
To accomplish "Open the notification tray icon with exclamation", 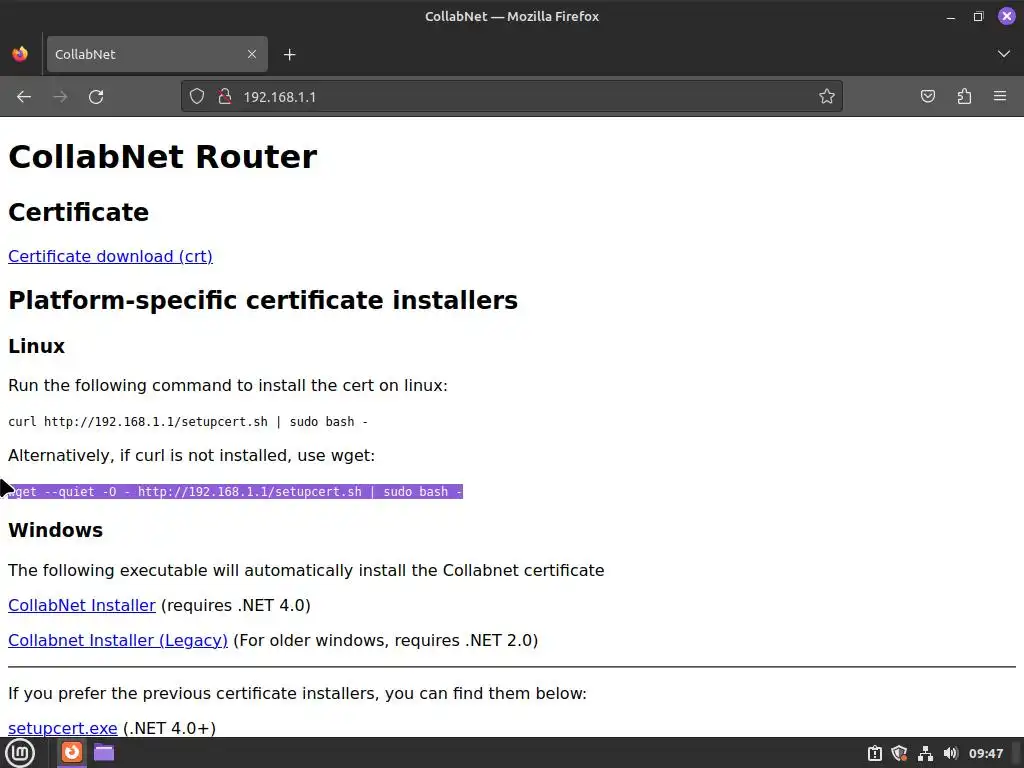I will coord(874,754).
